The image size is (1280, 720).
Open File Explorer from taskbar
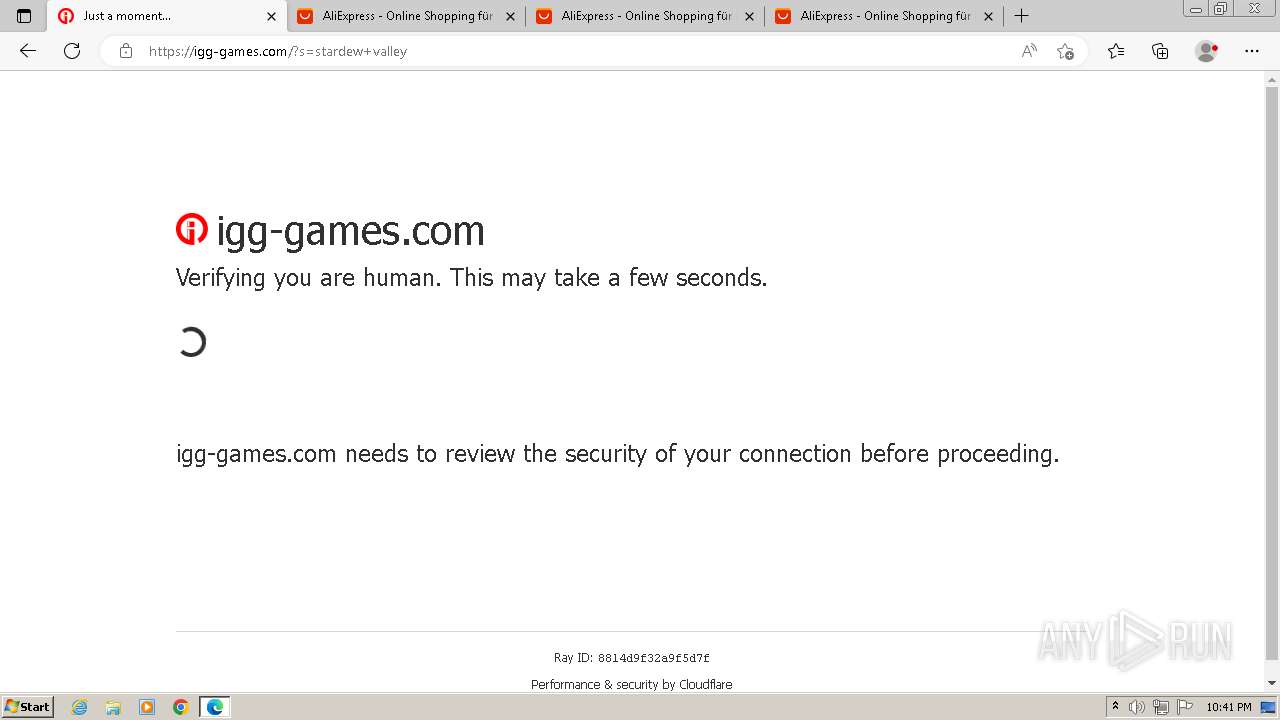113,707
